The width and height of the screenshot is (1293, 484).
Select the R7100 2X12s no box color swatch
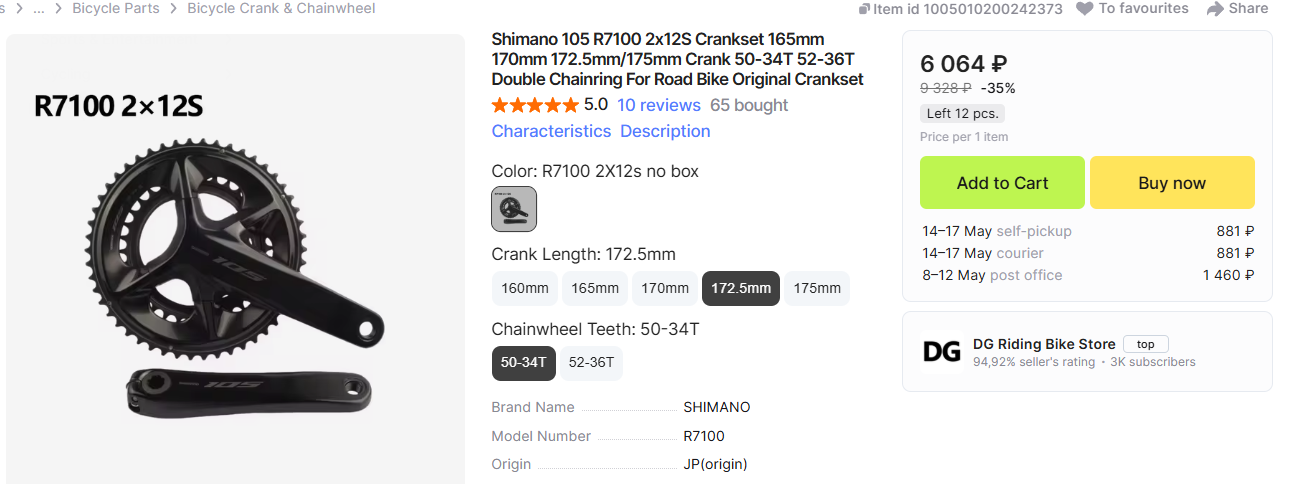pyautogui.click(x=514, y=209)
